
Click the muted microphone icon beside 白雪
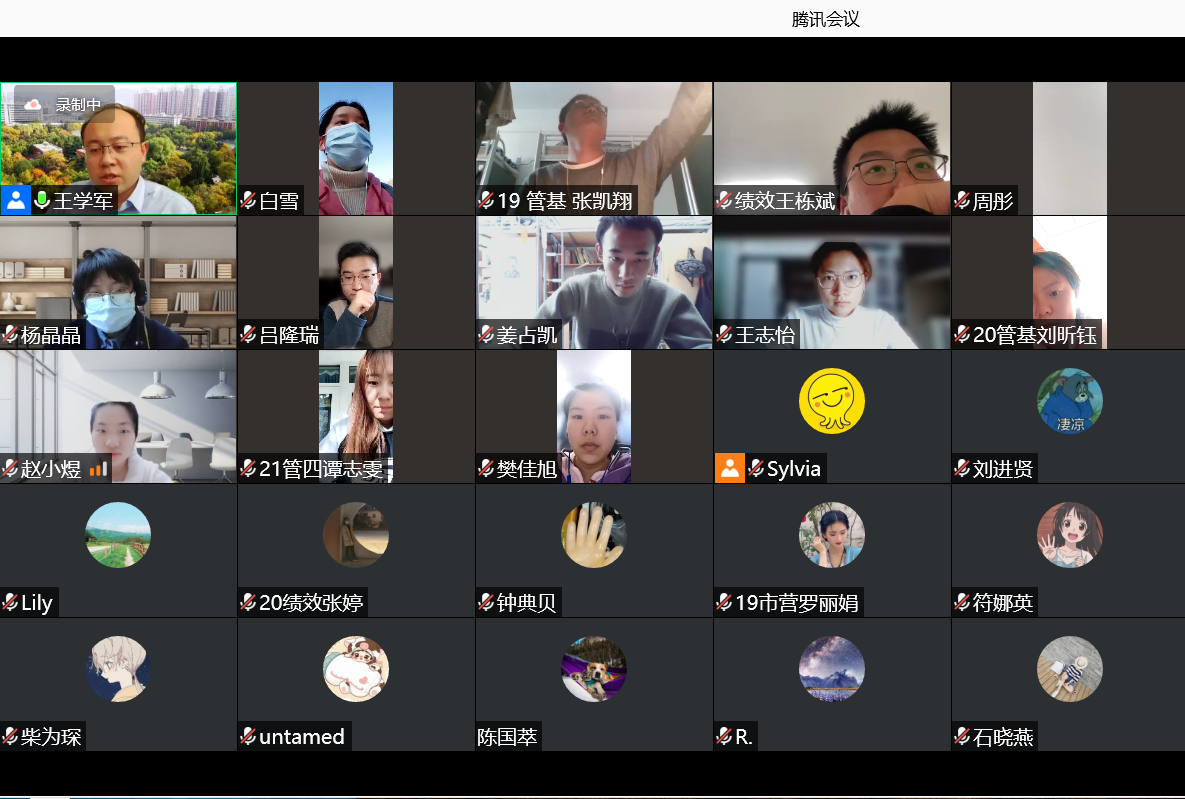pos(248,201)
